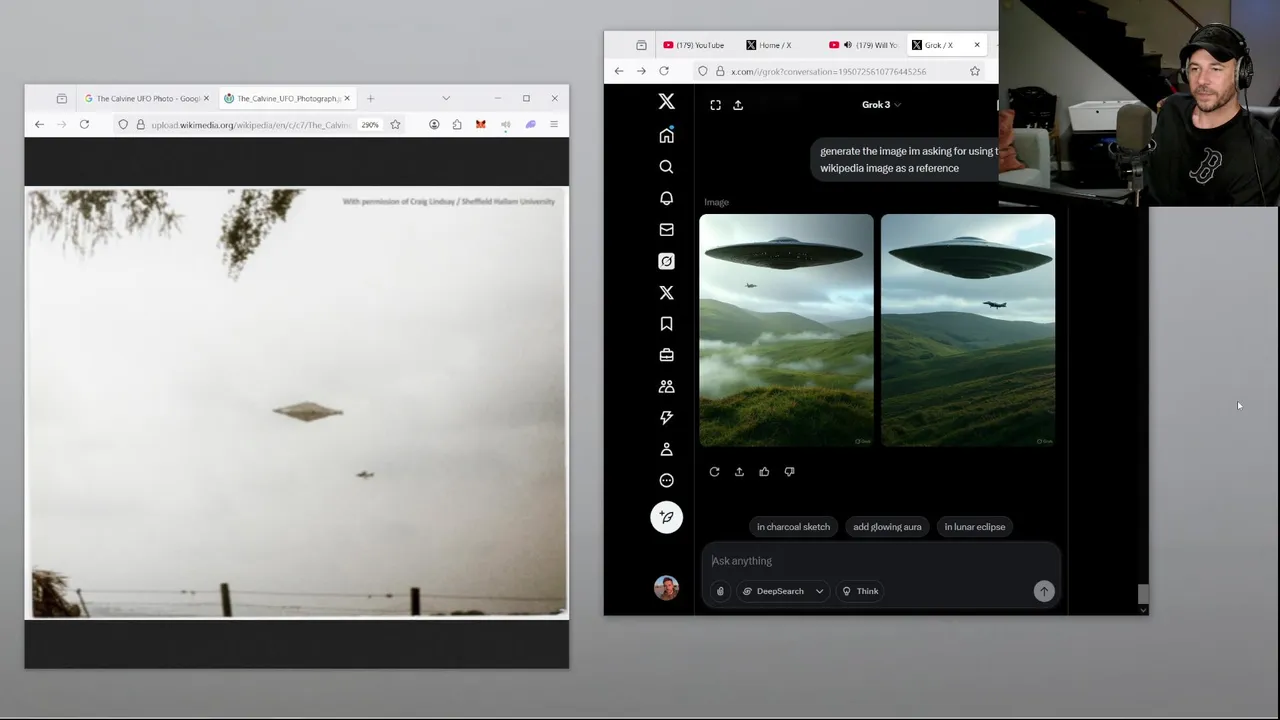
Task: Switch to (179) Will Yo... YouTube tab
Action: pyautogui.click(x=863, y=45)
